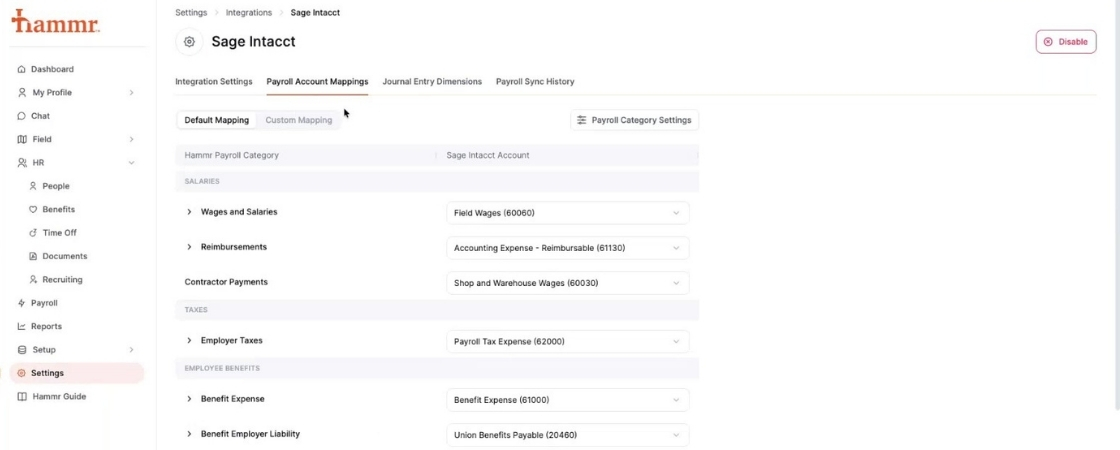Screen dimensions: 1120x450
Task: Click the Sage Intacct breadcrumb text
Action: click(315, 13)
